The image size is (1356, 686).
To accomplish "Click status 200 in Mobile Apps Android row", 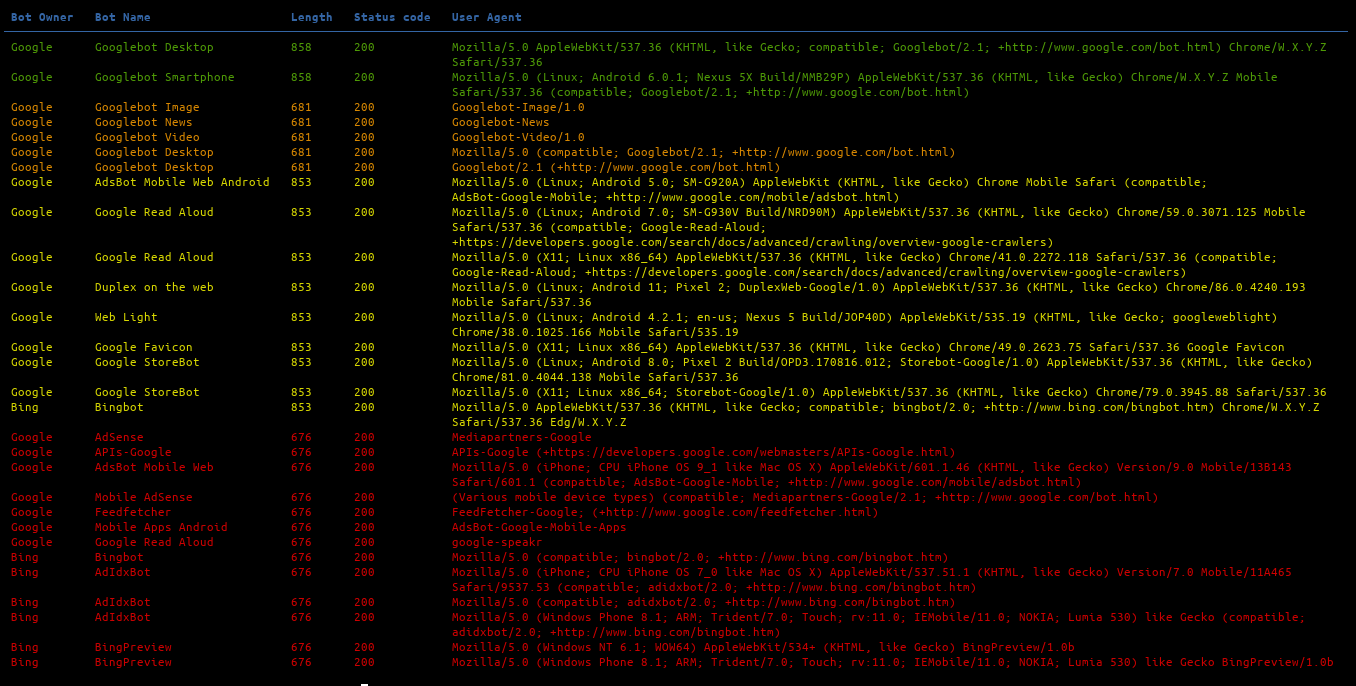I will (364, 527).
